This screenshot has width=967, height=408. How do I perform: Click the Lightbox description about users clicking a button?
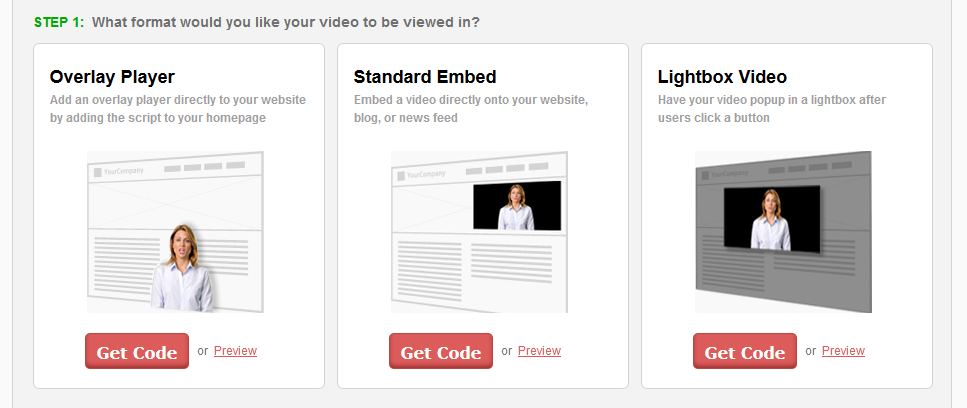point(772,108)
